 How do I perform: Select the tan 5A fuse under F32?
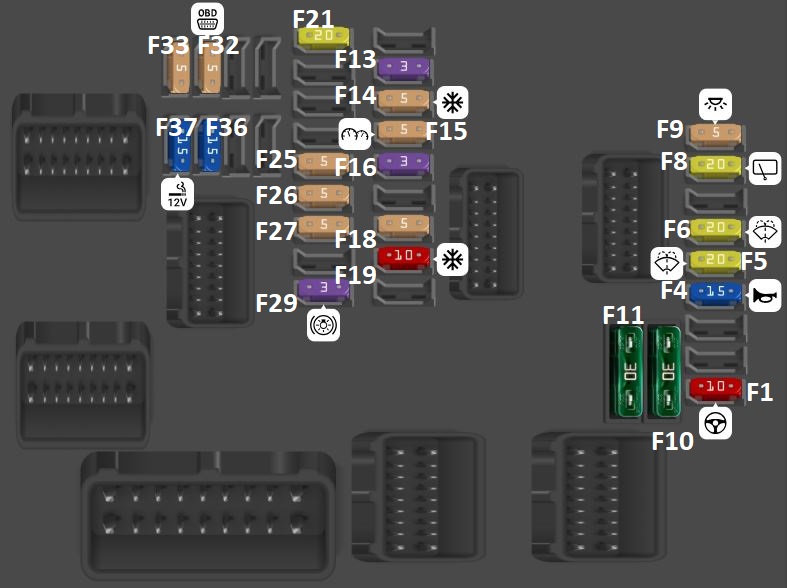click(x=210, y=72)
